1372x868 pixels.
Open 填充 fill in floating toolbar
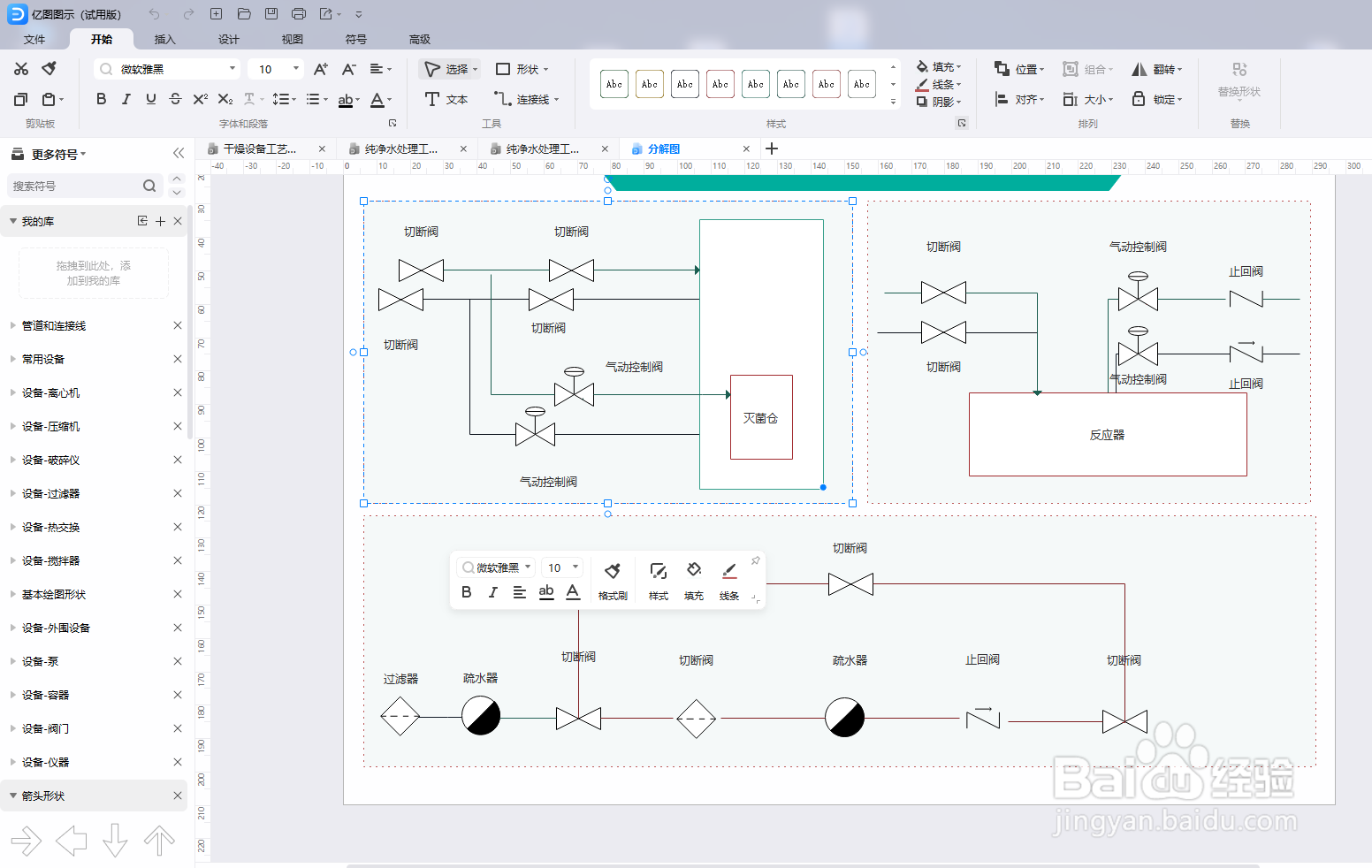(x=694, y=579)
